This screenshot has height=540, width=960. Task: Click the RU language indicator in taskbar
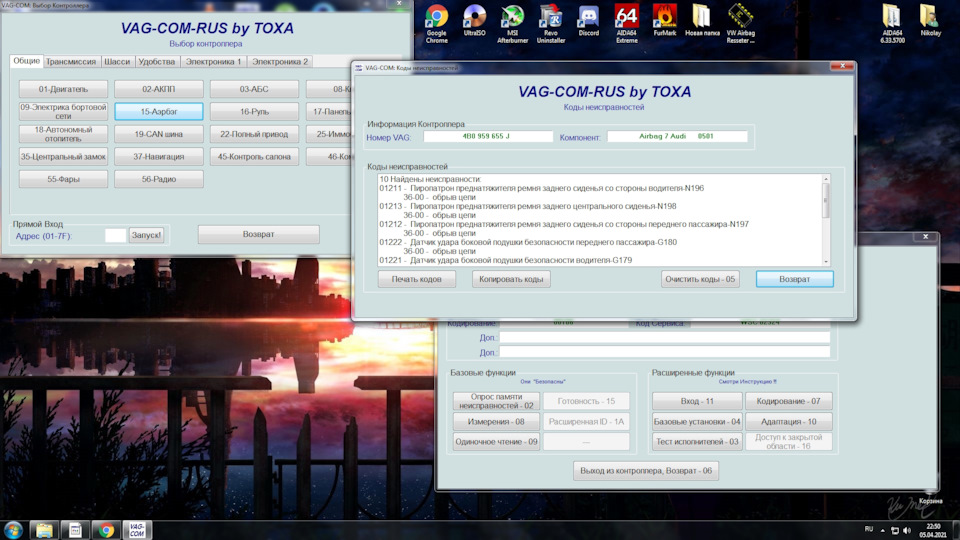(868, 529)
